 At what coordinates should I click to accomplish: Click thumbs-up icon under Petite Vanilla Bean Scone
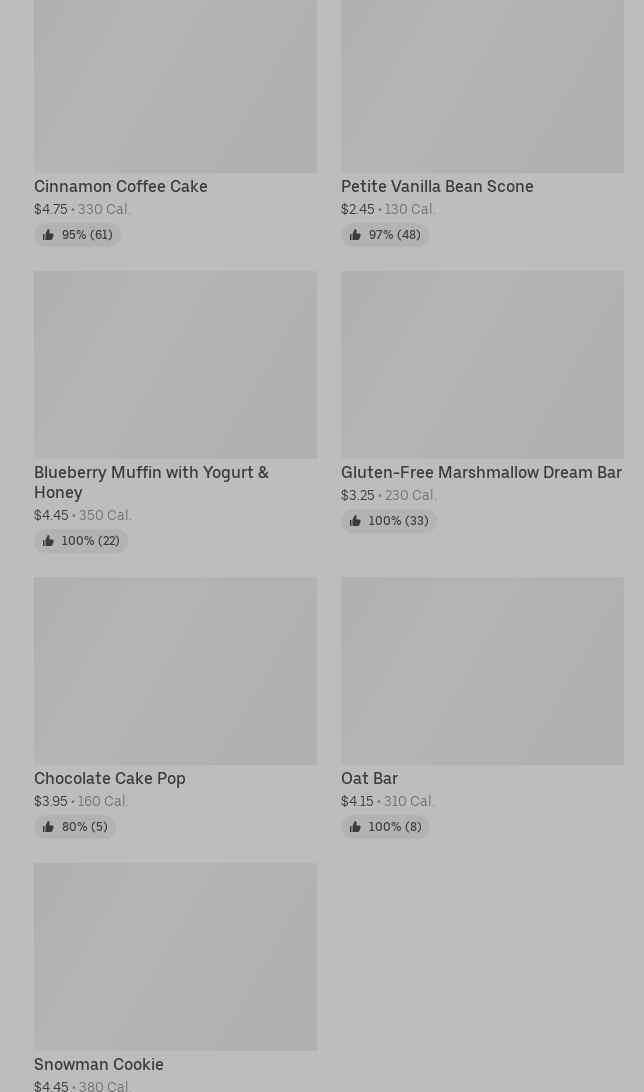point(355,235)
